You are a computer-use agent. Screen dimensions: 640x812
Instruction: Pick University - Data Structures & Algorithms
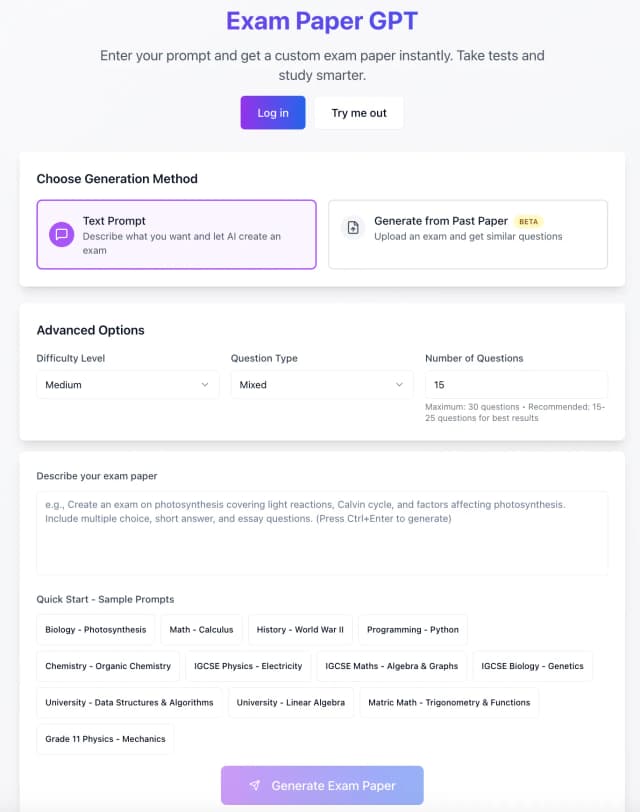coord(129,702)
